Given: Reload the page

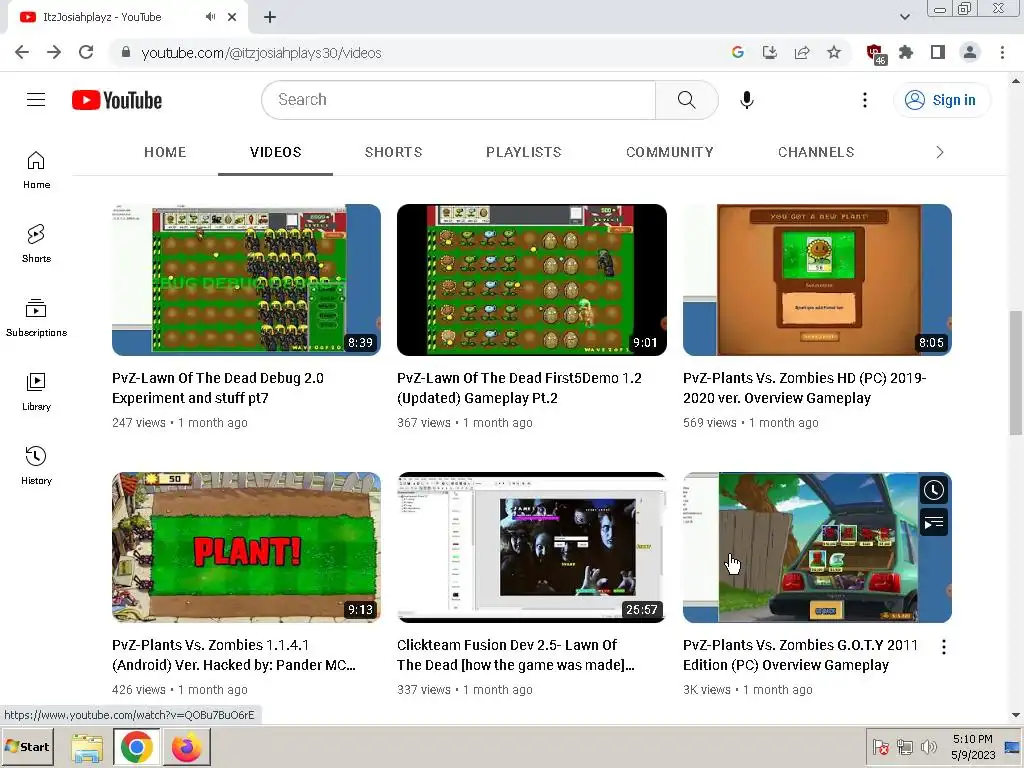Looking at the screenshot, I should [x=86, y=52].
